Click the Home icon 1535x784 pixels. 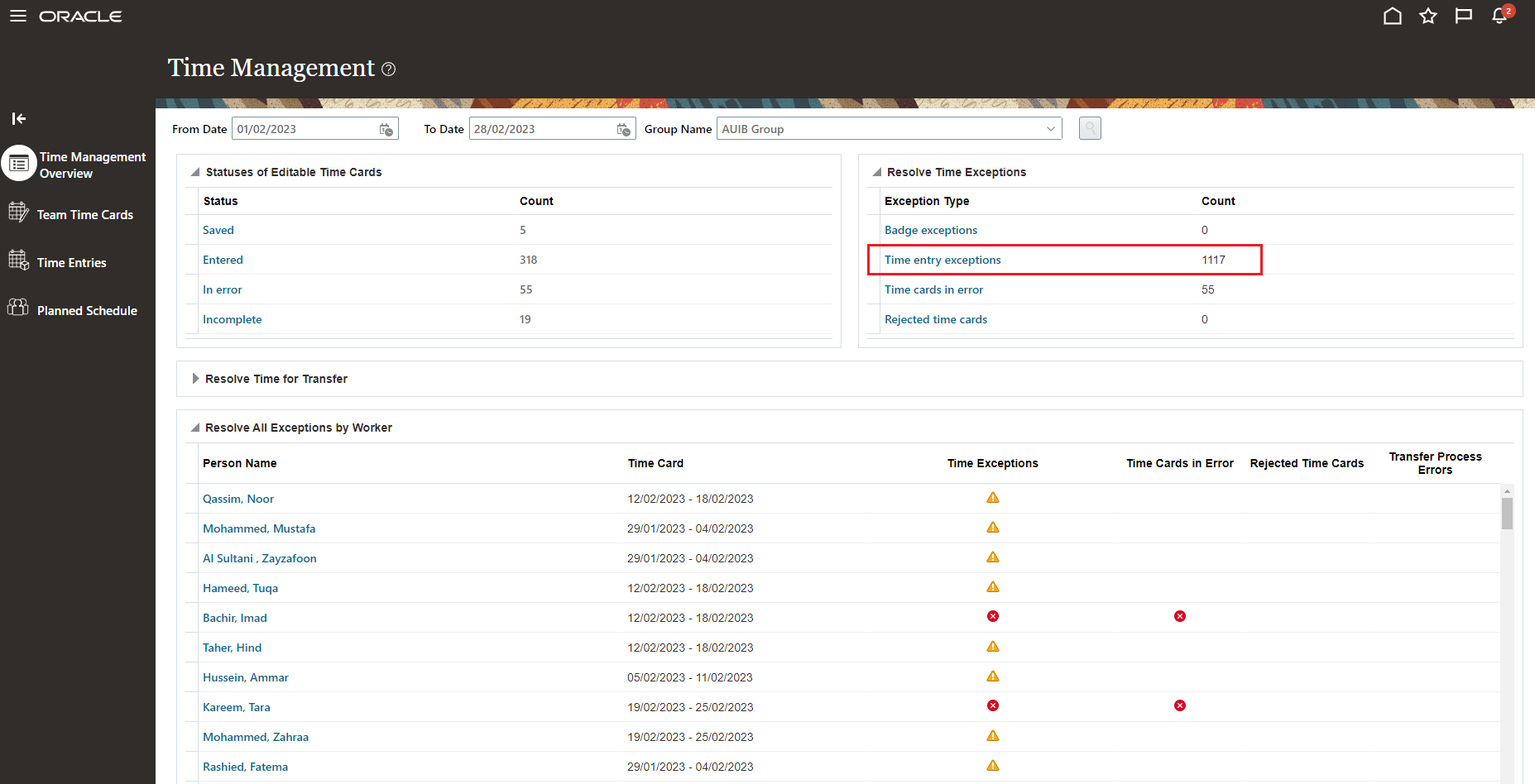(x=1393, y=16)
